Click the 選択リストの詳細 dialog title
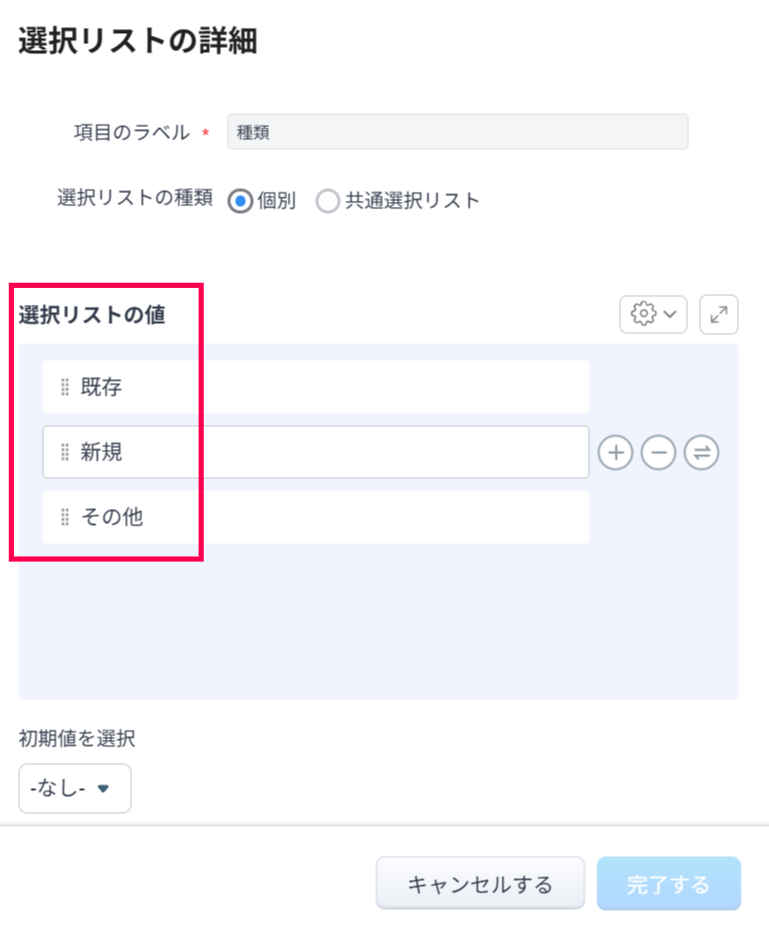 tap(137, 41)
